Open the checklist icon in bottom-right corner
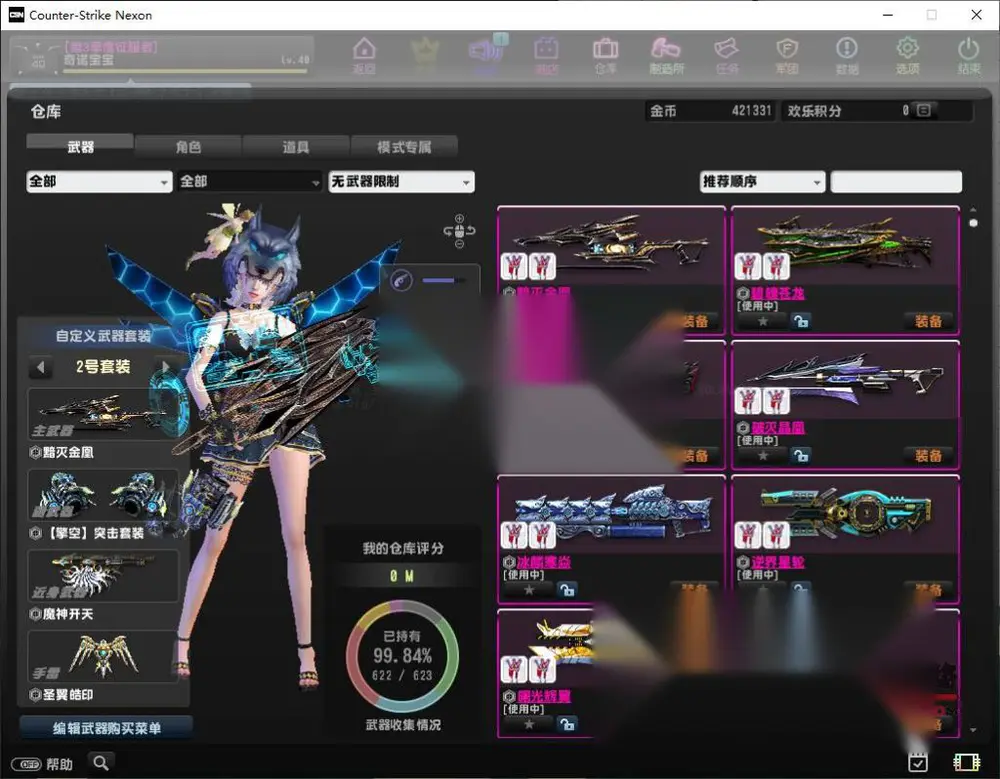 (918, 762)
